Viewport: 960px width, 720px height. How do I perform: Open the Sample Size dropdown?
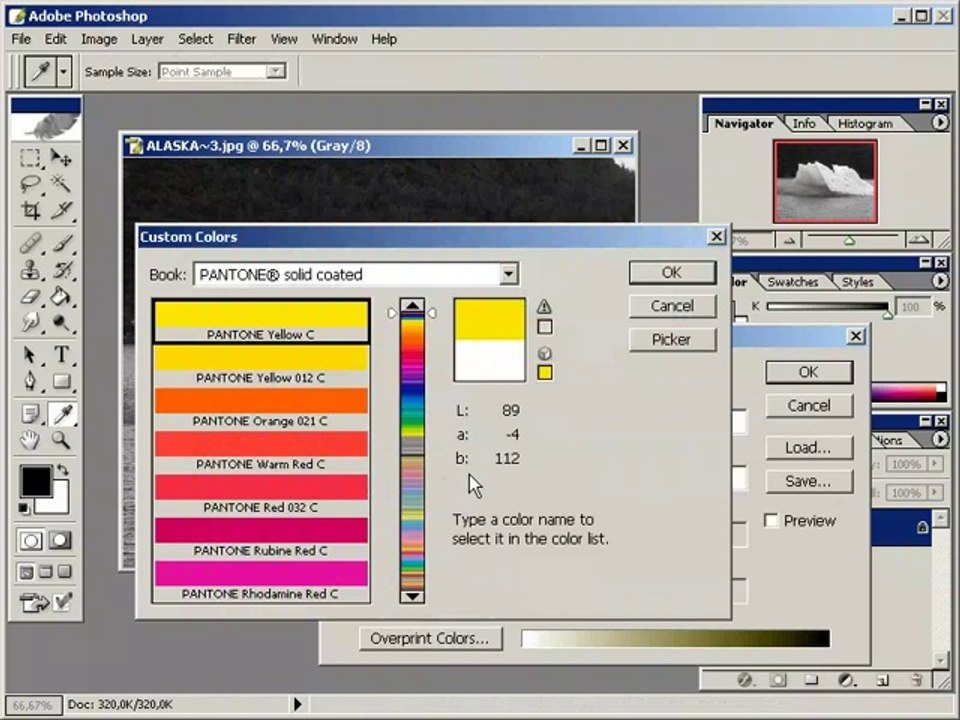[x=276, y=72]
